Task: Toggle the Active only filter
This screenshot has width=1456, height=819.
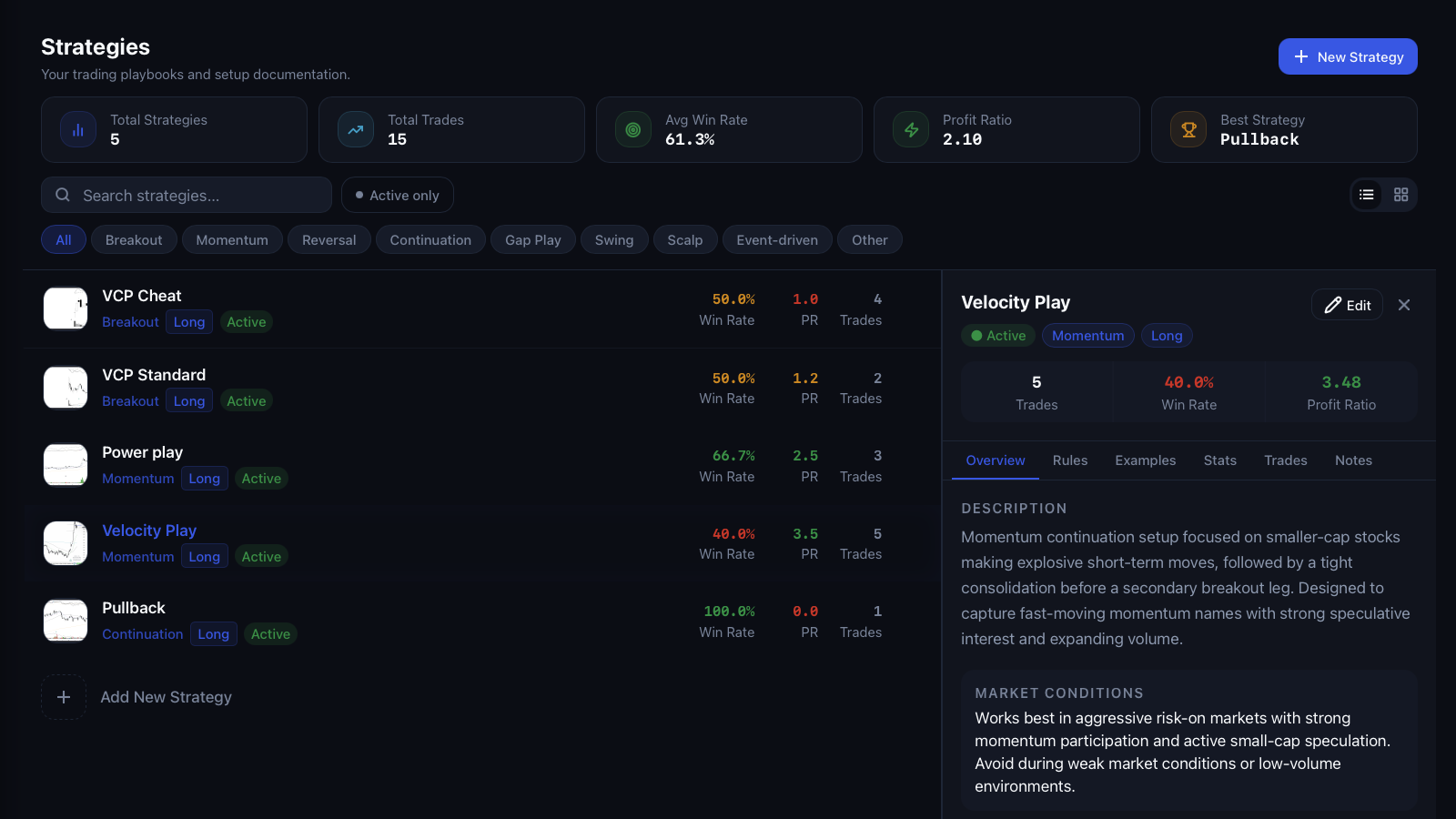Action: click(398, 195)
